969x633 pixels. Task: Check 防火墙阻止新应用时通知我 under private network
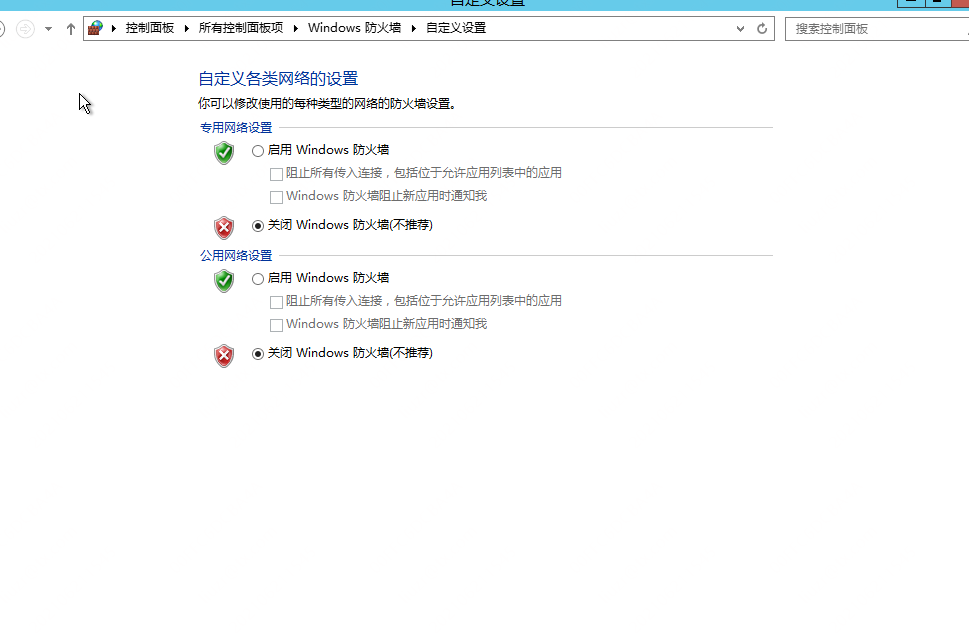276,197
